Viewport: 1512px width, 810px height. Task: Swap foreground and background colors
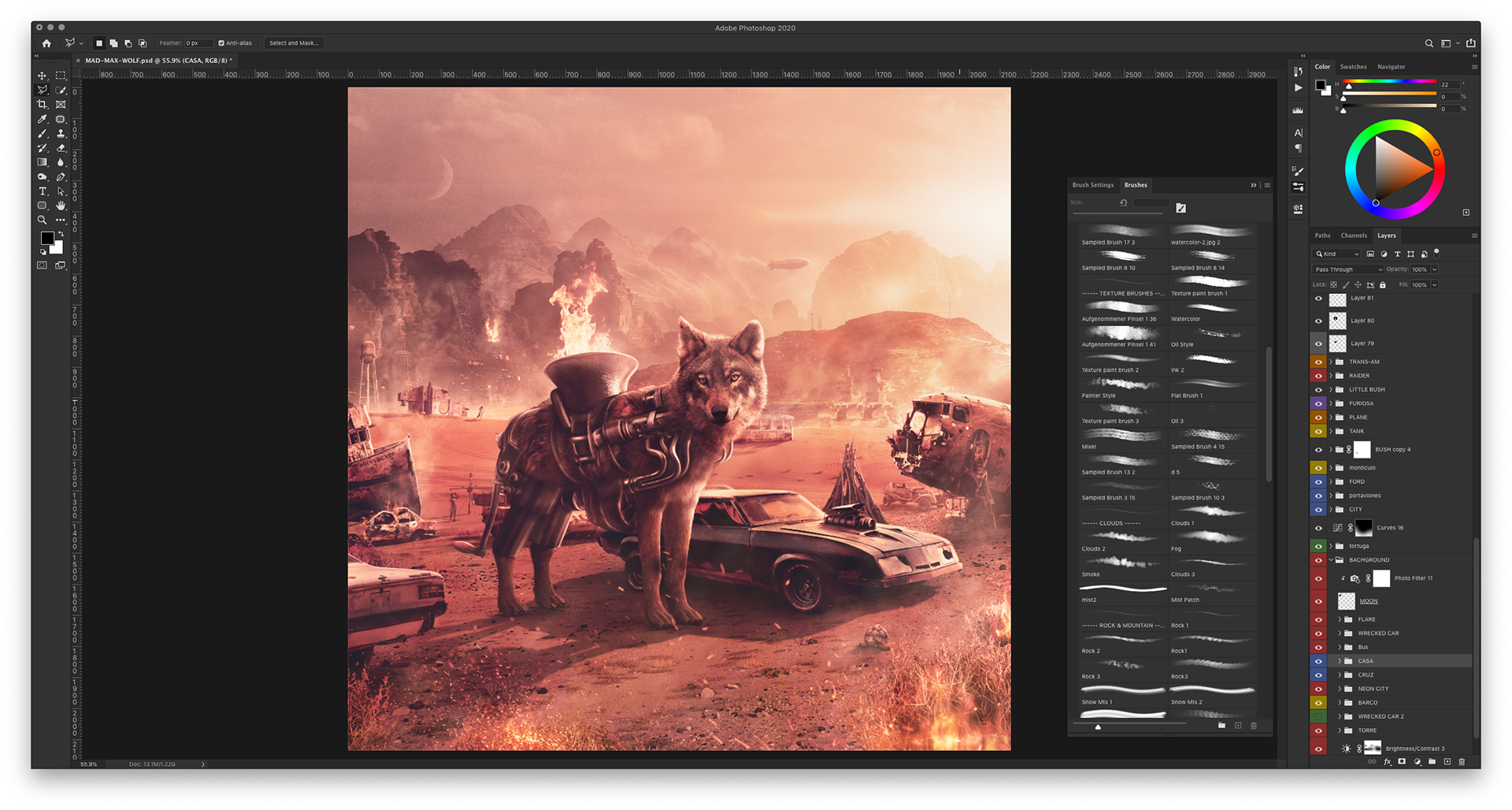point(61,234)
